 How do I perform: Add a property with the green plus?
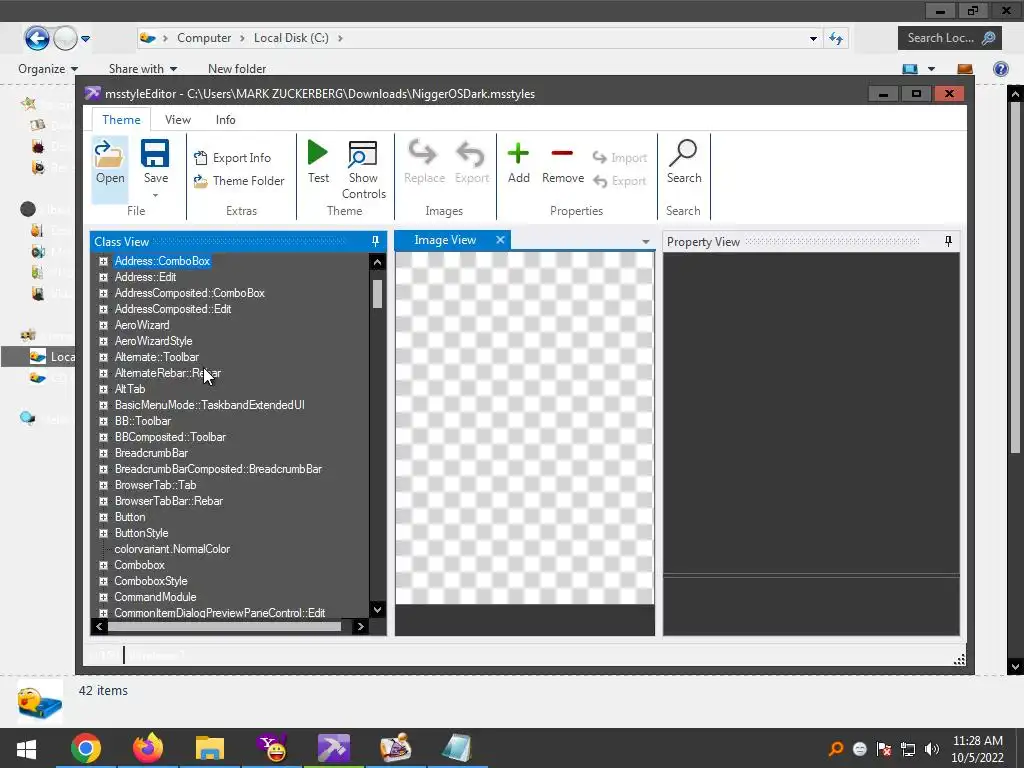(x=519, y=154)
